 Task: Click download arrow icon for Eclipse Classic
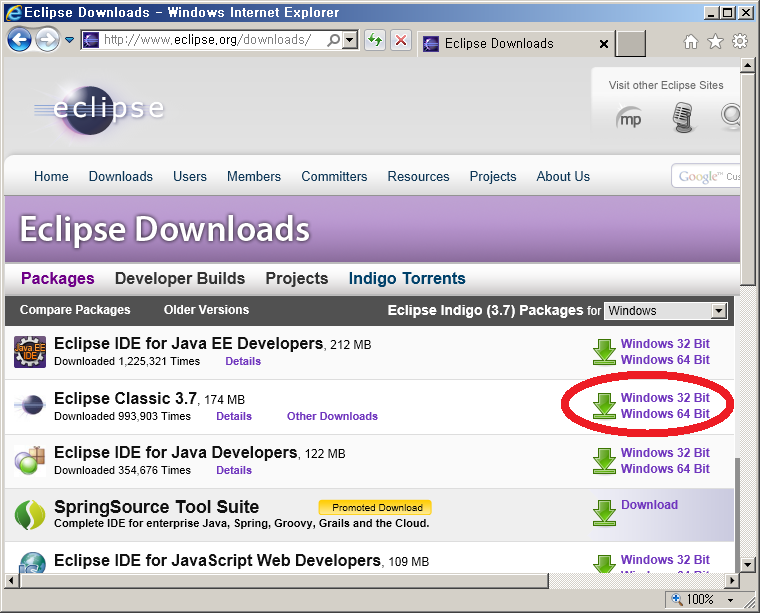pyautogui.click(x=604, y=406)
